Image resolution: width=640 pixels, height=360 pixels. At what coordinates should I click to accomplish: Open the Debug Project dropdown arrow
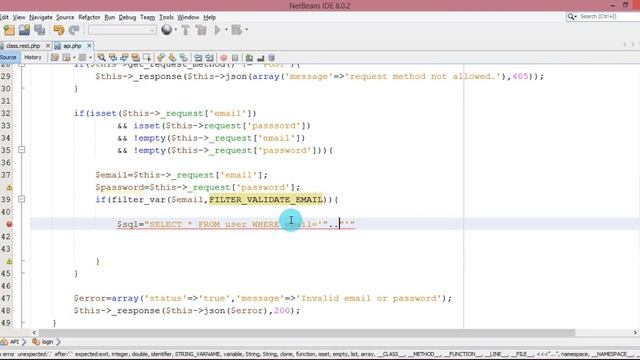(x=247, y=30)
